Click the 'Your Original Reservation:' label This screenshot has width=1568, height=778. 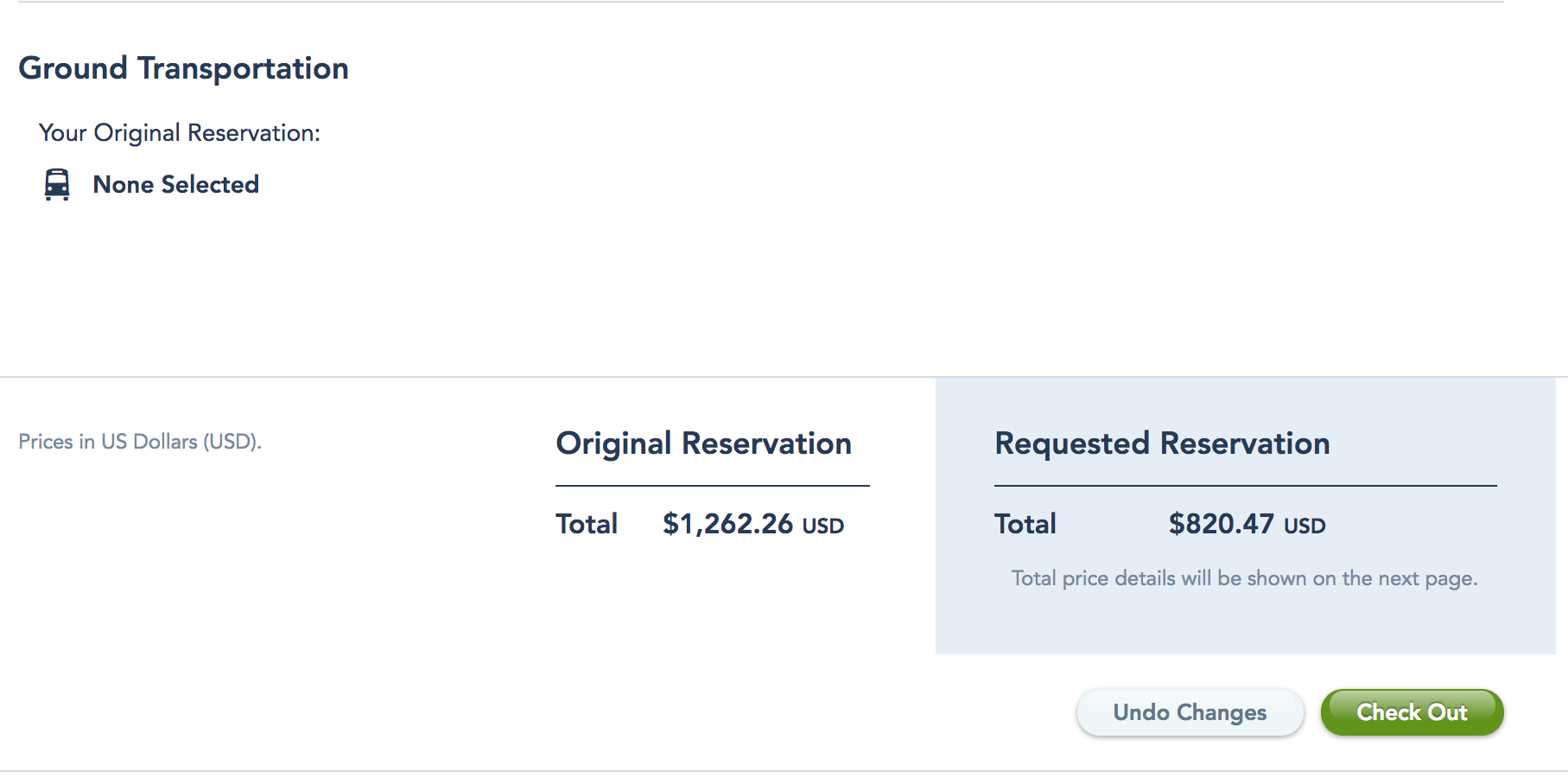[x=180, y=133]
